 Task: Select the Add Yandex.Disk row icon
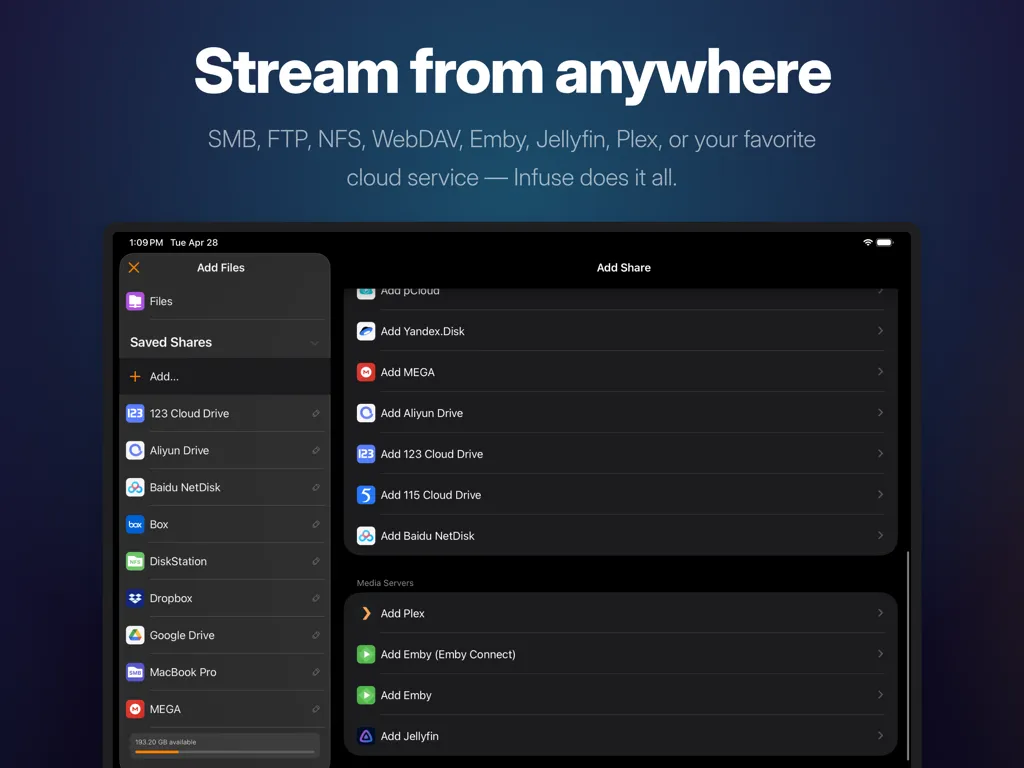point(366,331)
